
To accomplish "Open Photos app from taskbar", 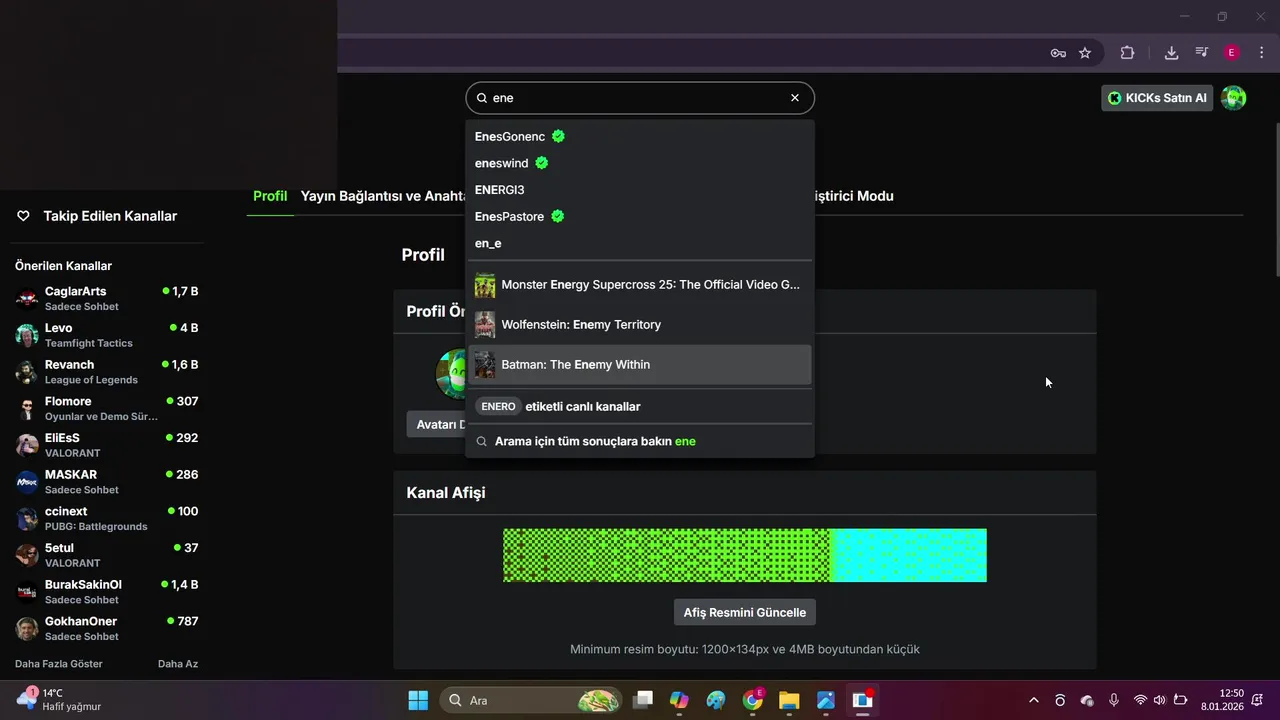I will point(826,700).
